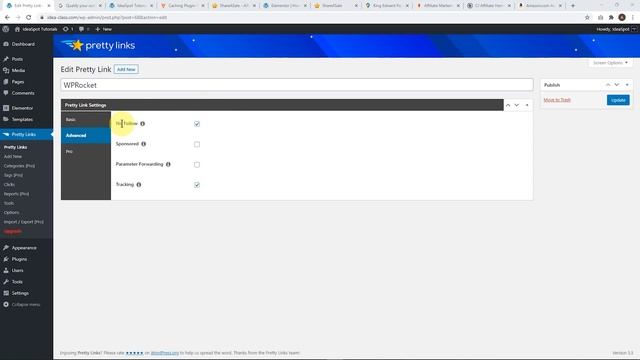Toggle the Publish box collapse arrow

[627, 85]
